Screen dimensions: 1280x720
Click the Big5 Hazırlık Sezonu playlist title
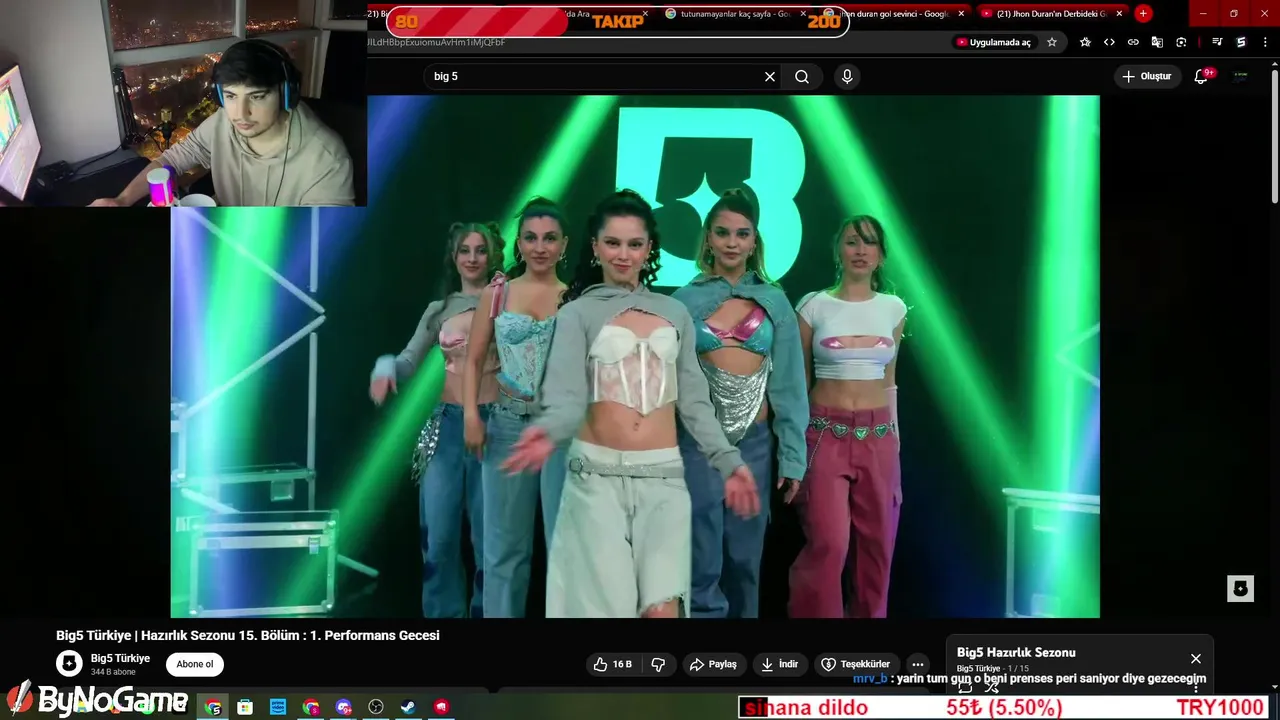(1016, 653)
